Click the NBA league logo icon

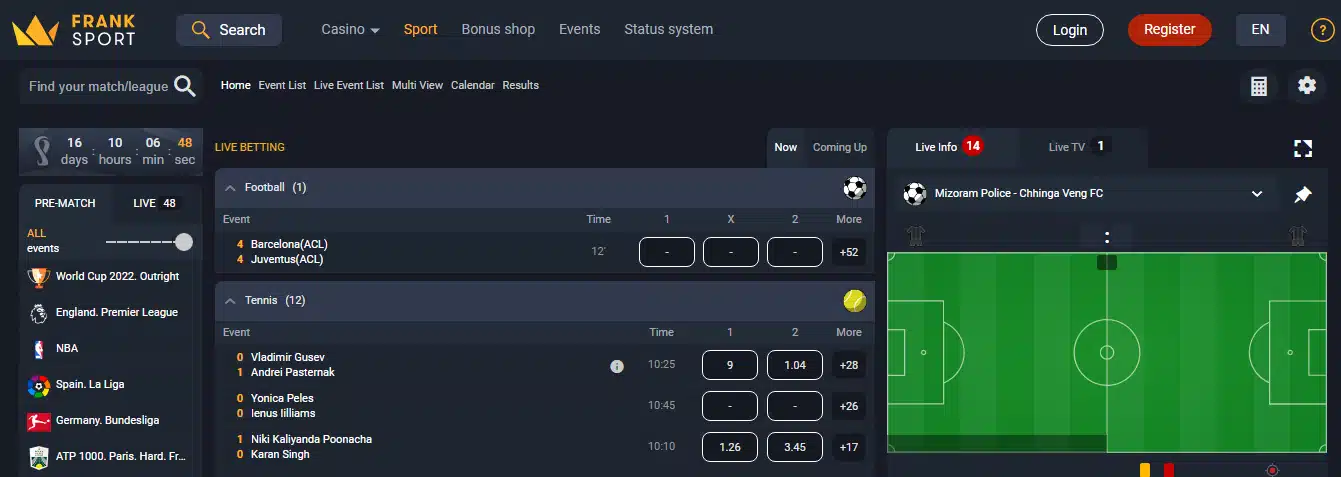pyautogui.click(x=39, y=349)
